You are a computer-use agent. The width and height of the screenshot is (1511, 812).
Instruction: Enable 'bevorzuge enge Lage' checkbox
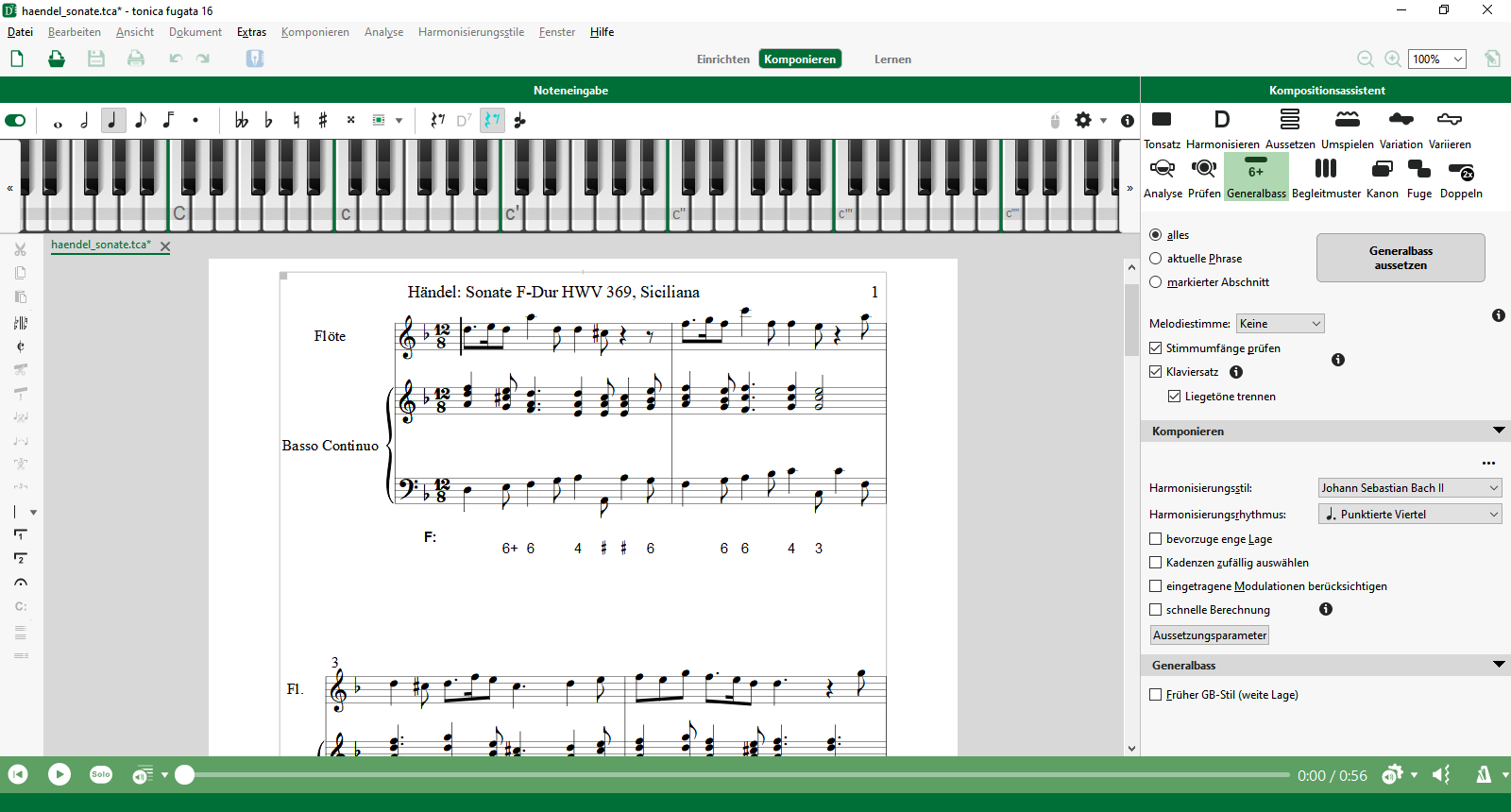click(1155, 539)
